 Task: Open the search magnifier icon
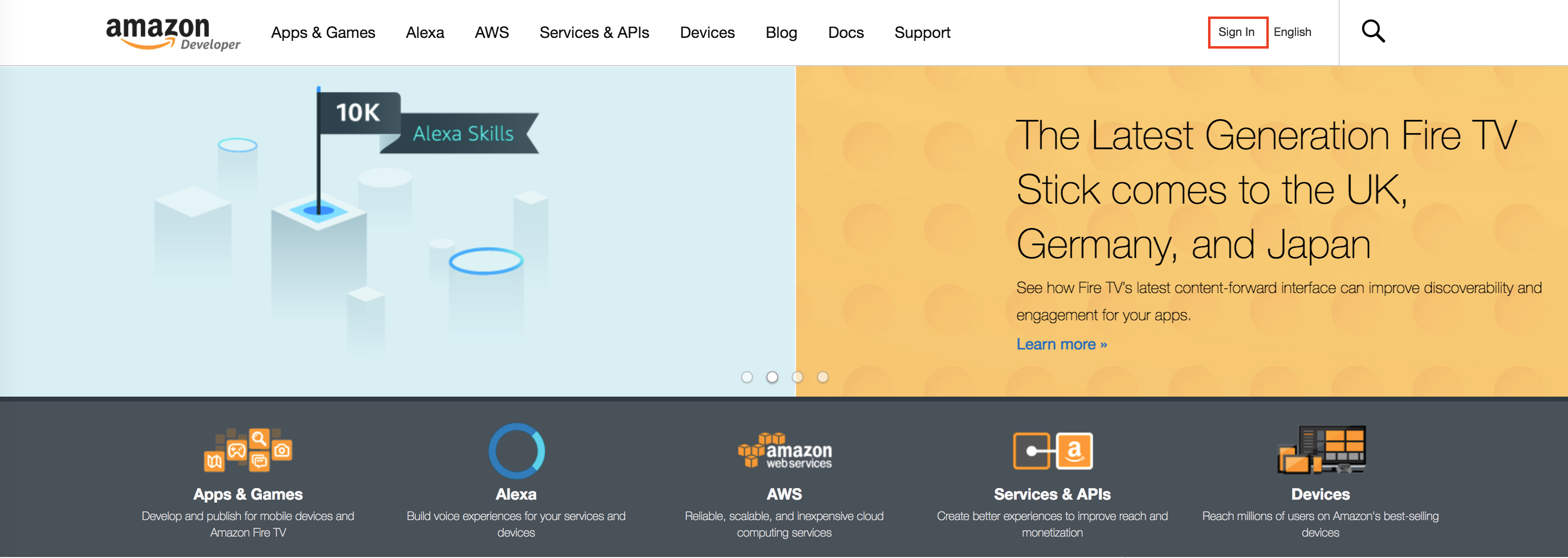pyautogui.click(x=1373, y=31)
